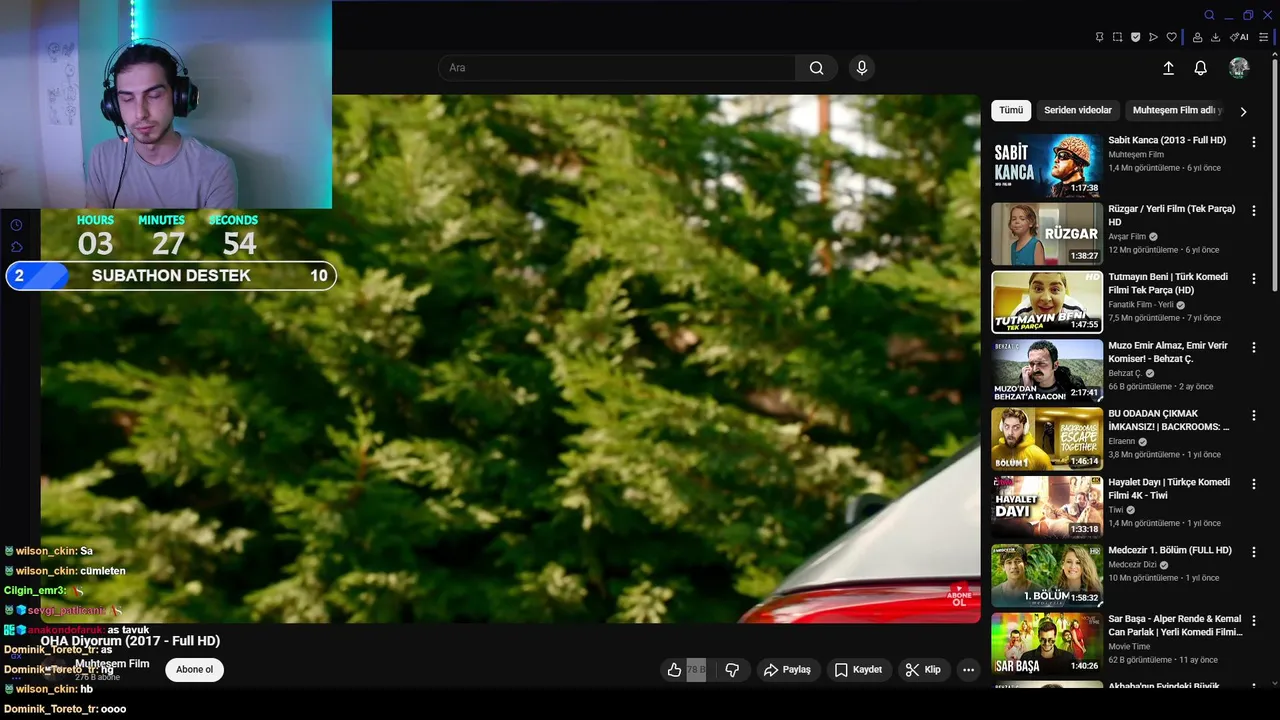Viewport: 1280px width, 720px height.
Task: Open Elraenn channel link
Action: pos(1122,441)
